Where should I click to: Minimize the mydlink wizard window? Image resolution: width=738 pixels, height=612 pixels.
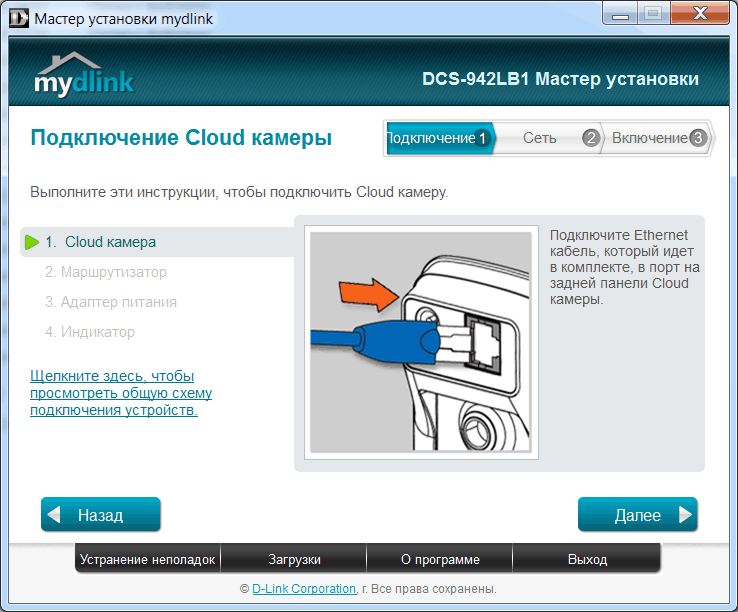(620, 14)
